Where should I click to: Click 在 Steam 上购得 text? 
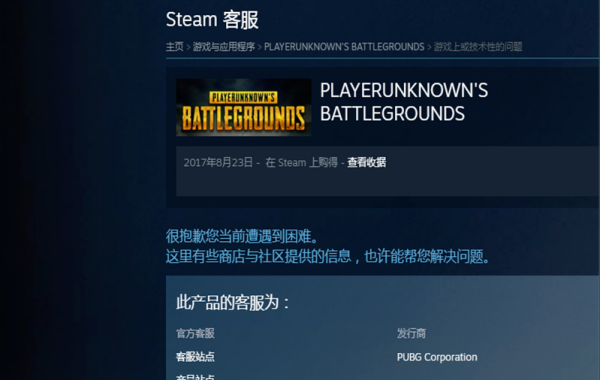[302, 163]
